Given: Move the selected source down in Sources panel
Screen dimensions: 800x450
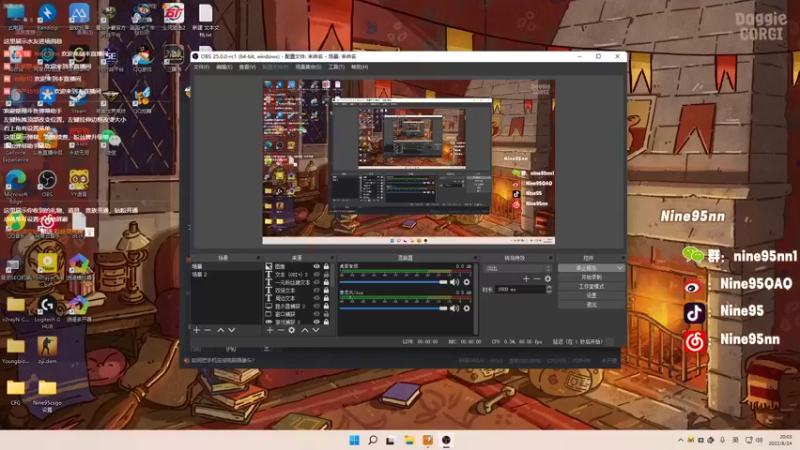Looking at the screenshot, I should (x=316, y=330).
